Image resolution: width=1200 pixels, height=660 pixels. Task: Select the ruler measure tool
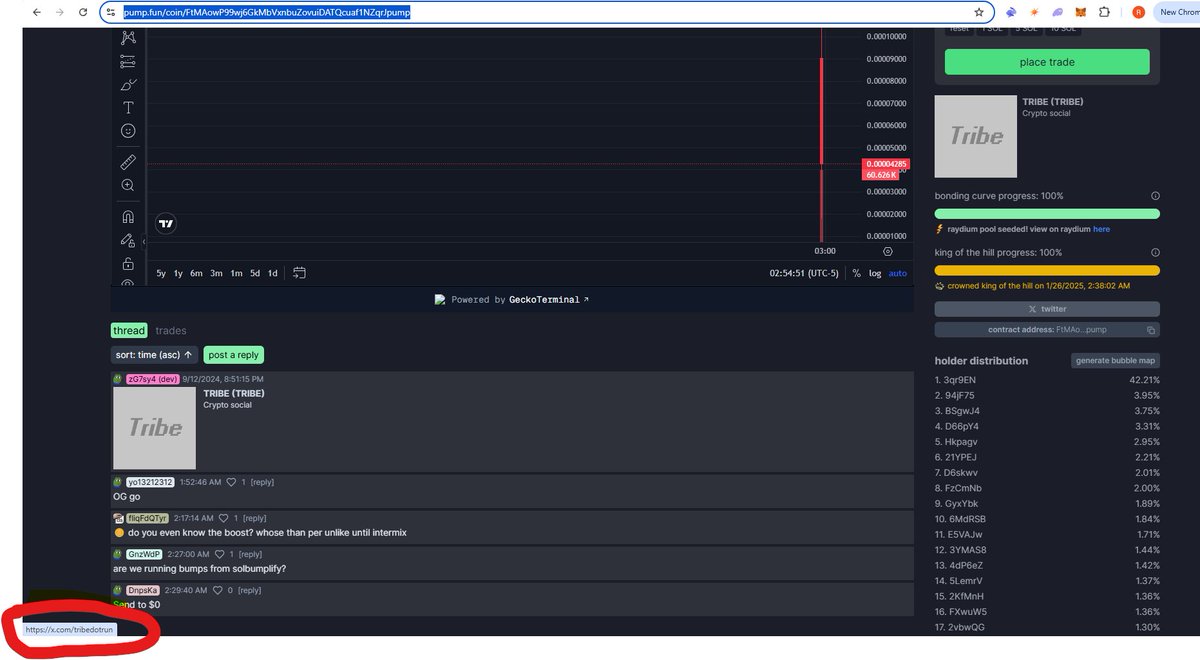pyautogui.click(x=128, y=161)
